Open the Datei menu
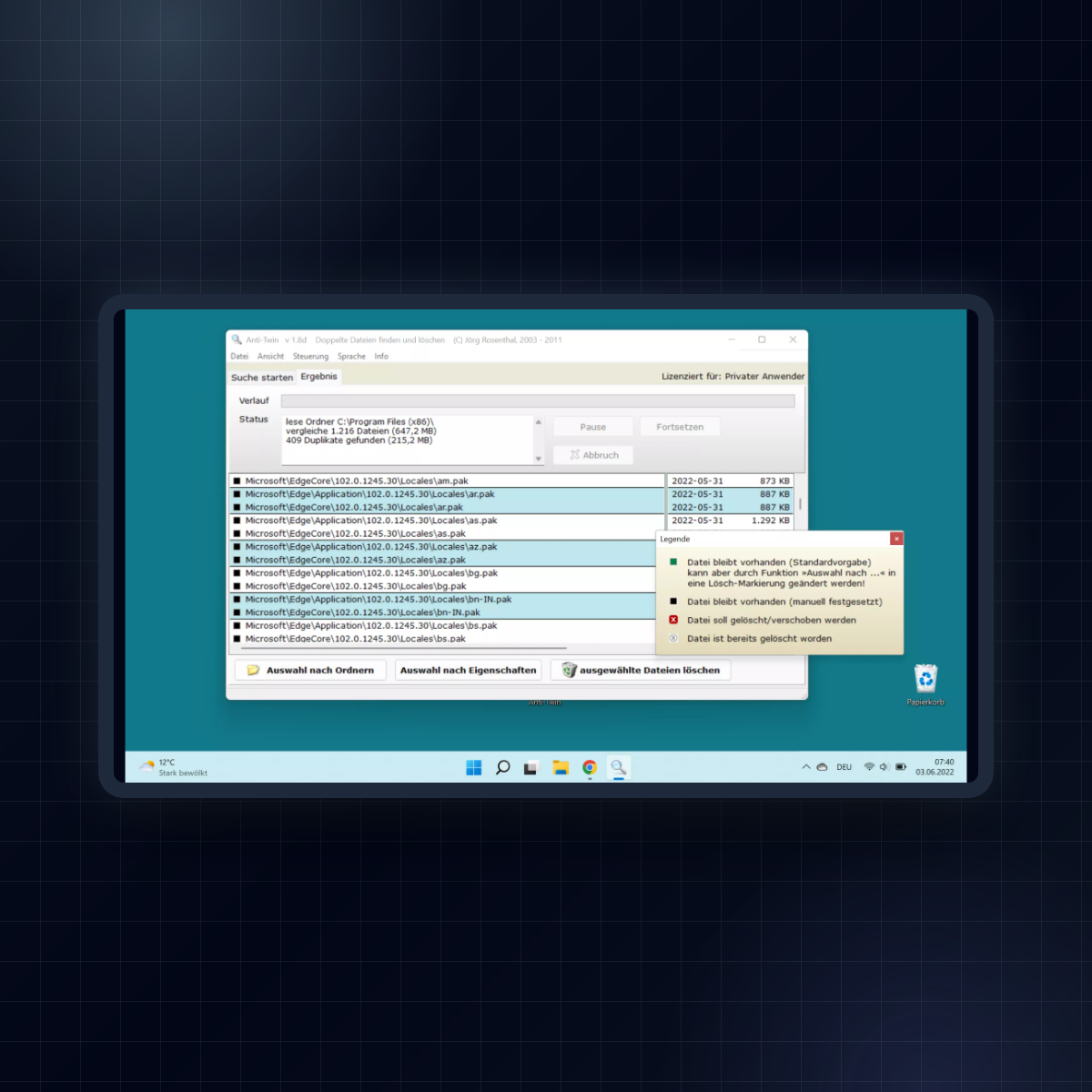This screenshot has height=1092, width=1092. tap(239, 357)
